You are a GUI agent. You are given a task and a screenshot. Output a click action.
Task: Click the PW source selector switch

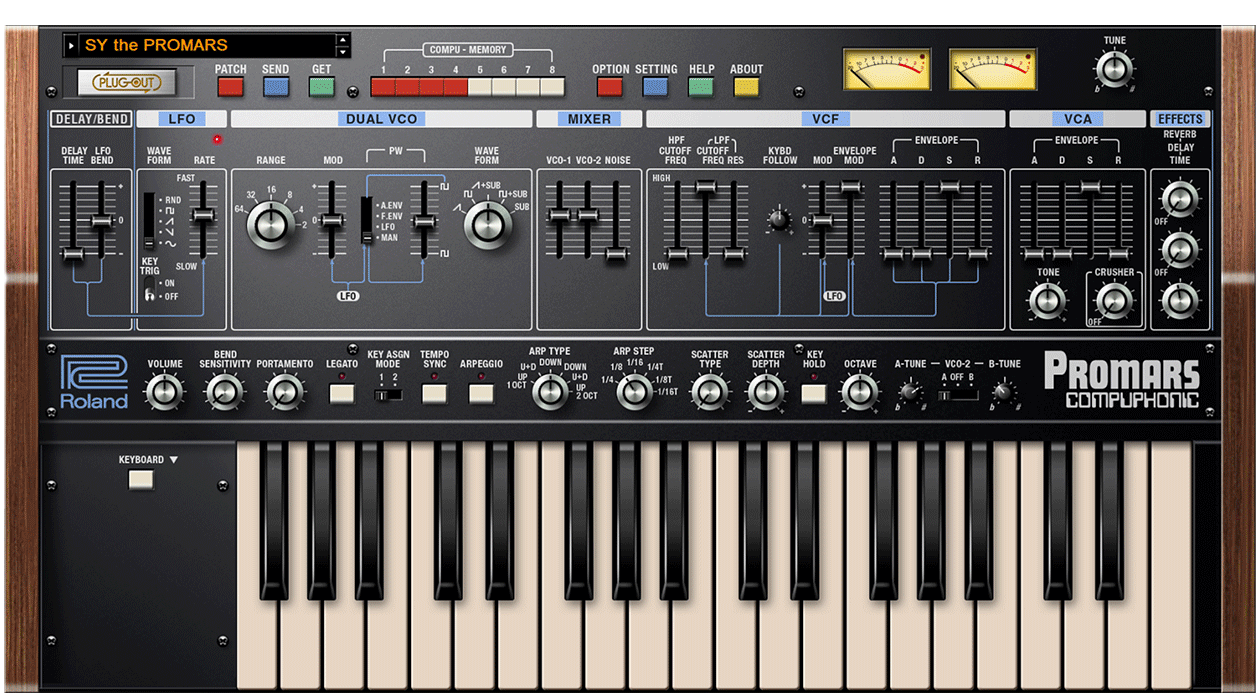(367, 220)
